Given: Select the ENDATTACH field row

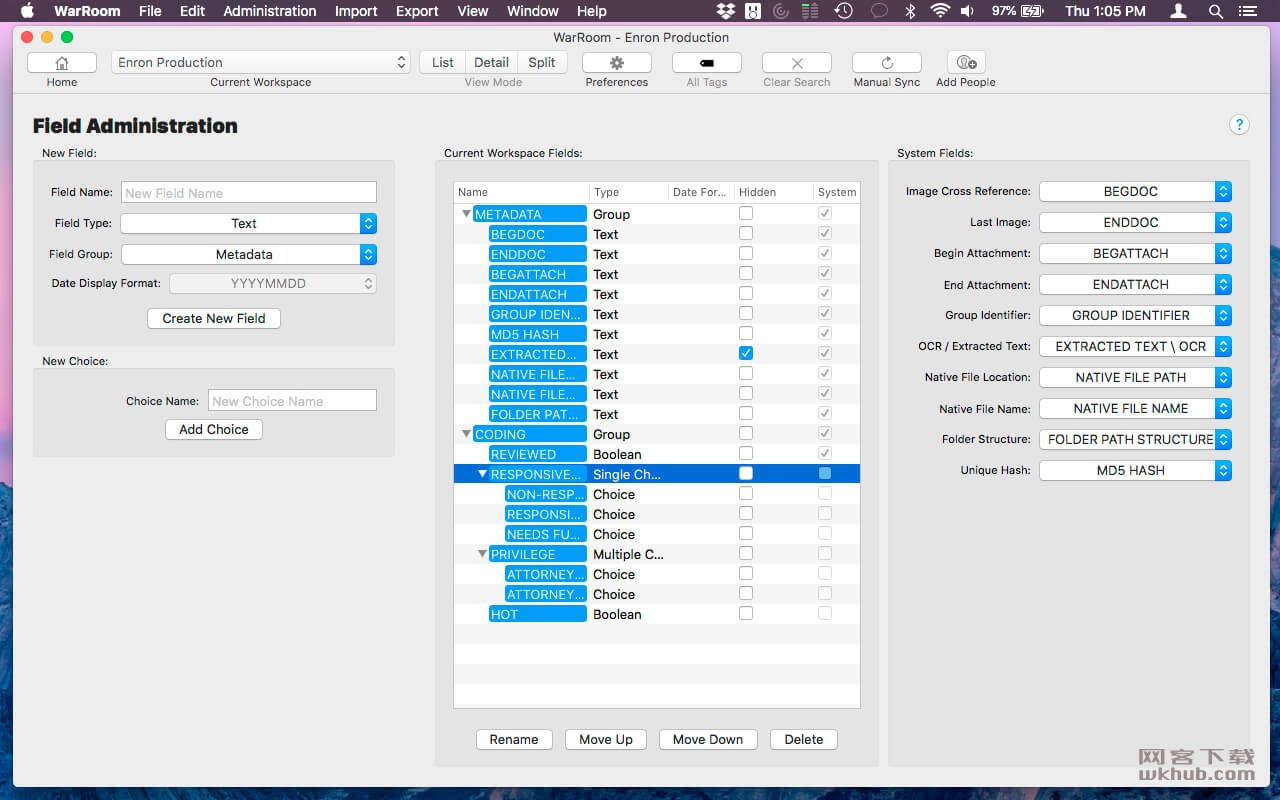Looking at the screenshot, I should pos(657,294).
